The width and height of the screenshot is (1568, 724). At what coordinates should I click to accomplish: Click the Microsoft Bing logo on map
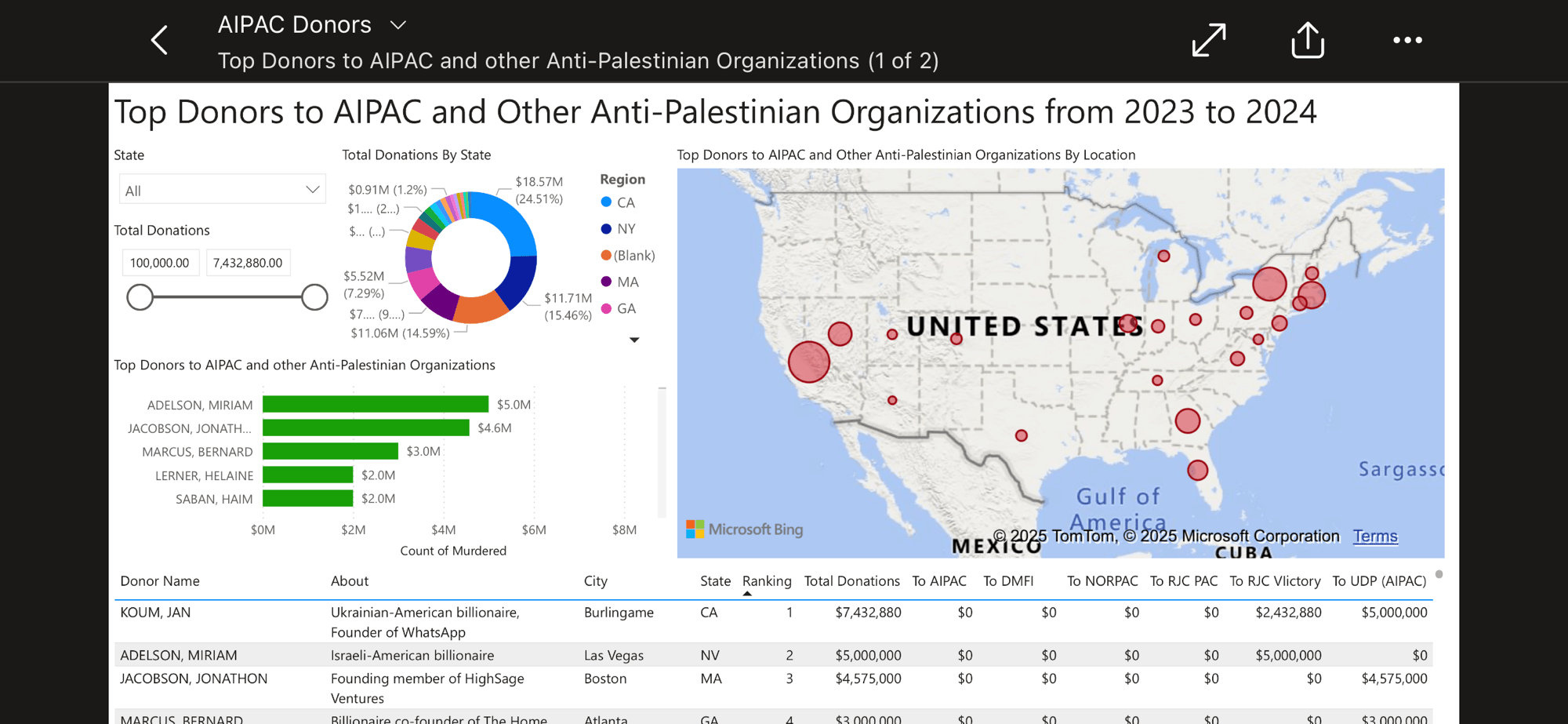(x=744, y=529)
